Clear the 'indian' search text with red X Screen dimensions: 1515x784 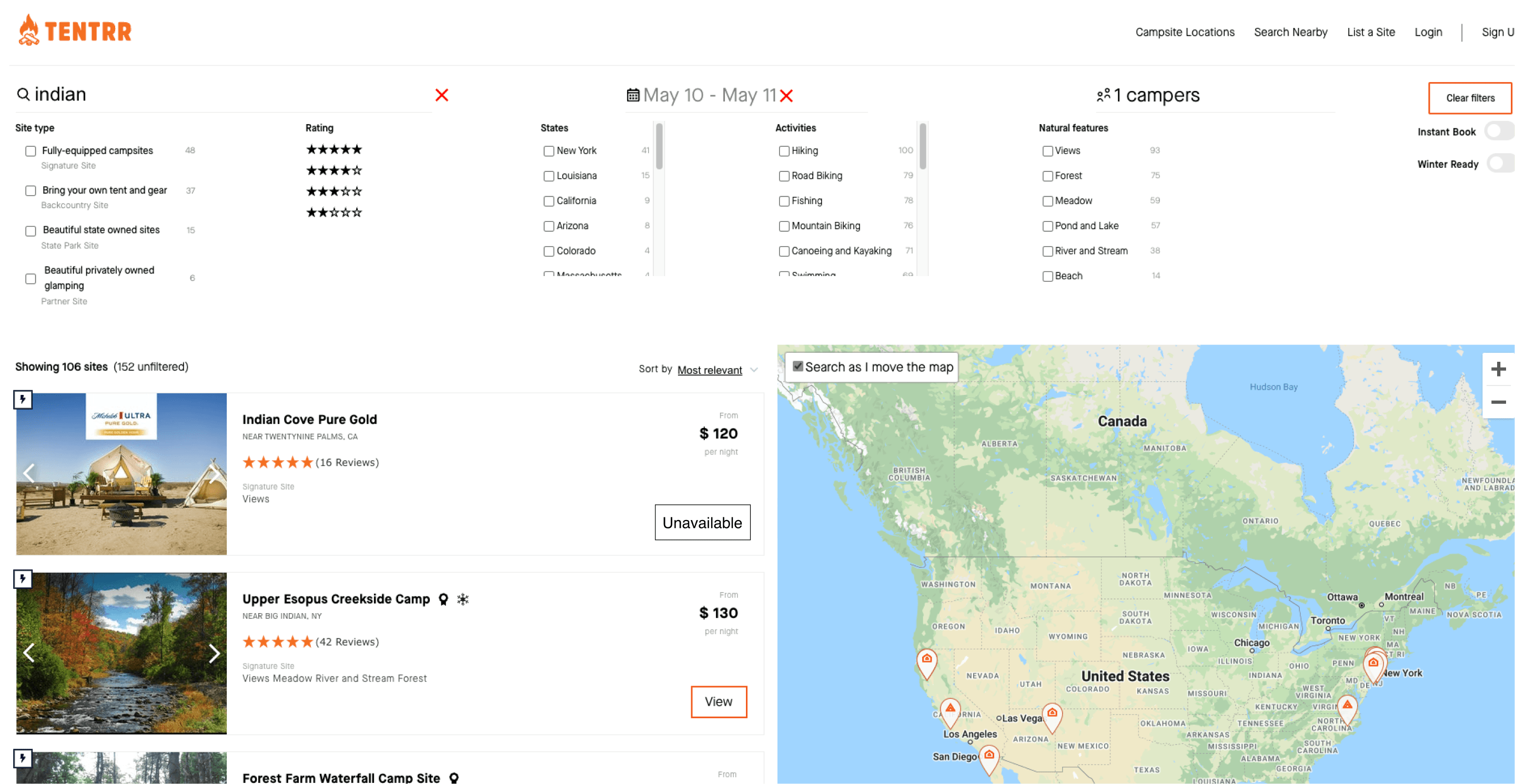[x=442, y=95]
